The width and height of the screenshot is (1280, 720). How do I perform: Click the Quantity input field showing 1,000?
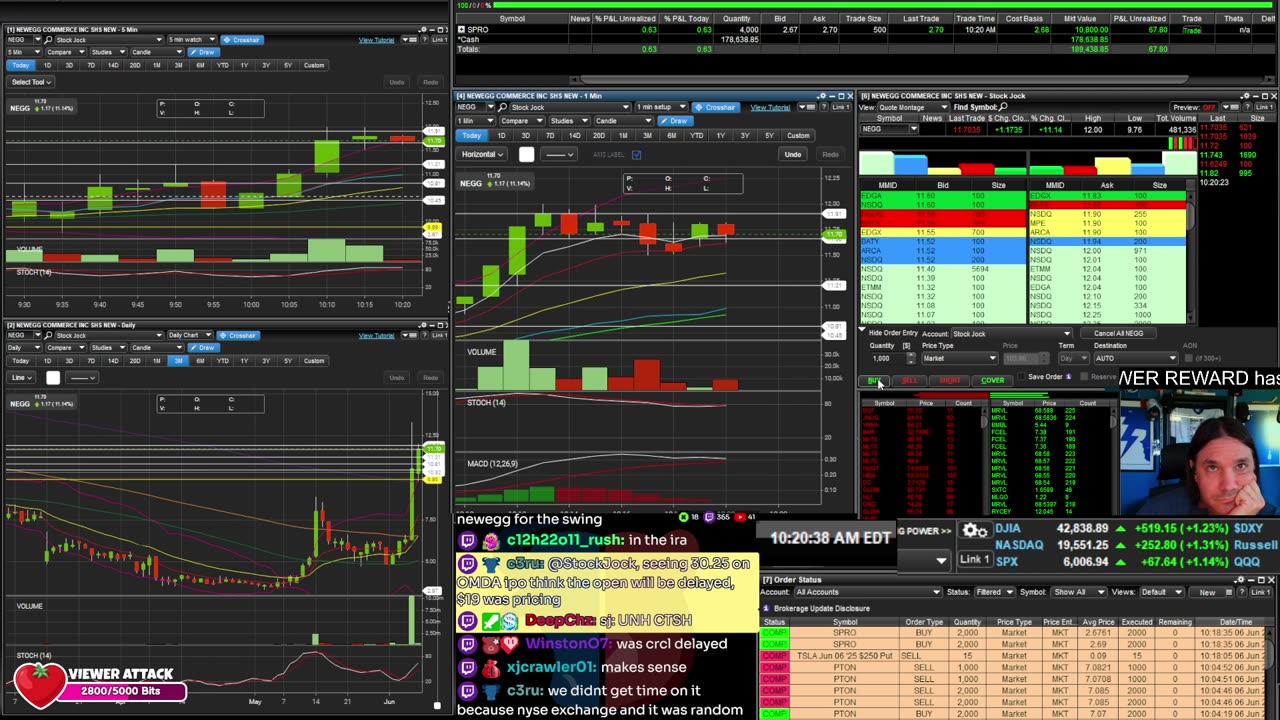pos(885,358)
